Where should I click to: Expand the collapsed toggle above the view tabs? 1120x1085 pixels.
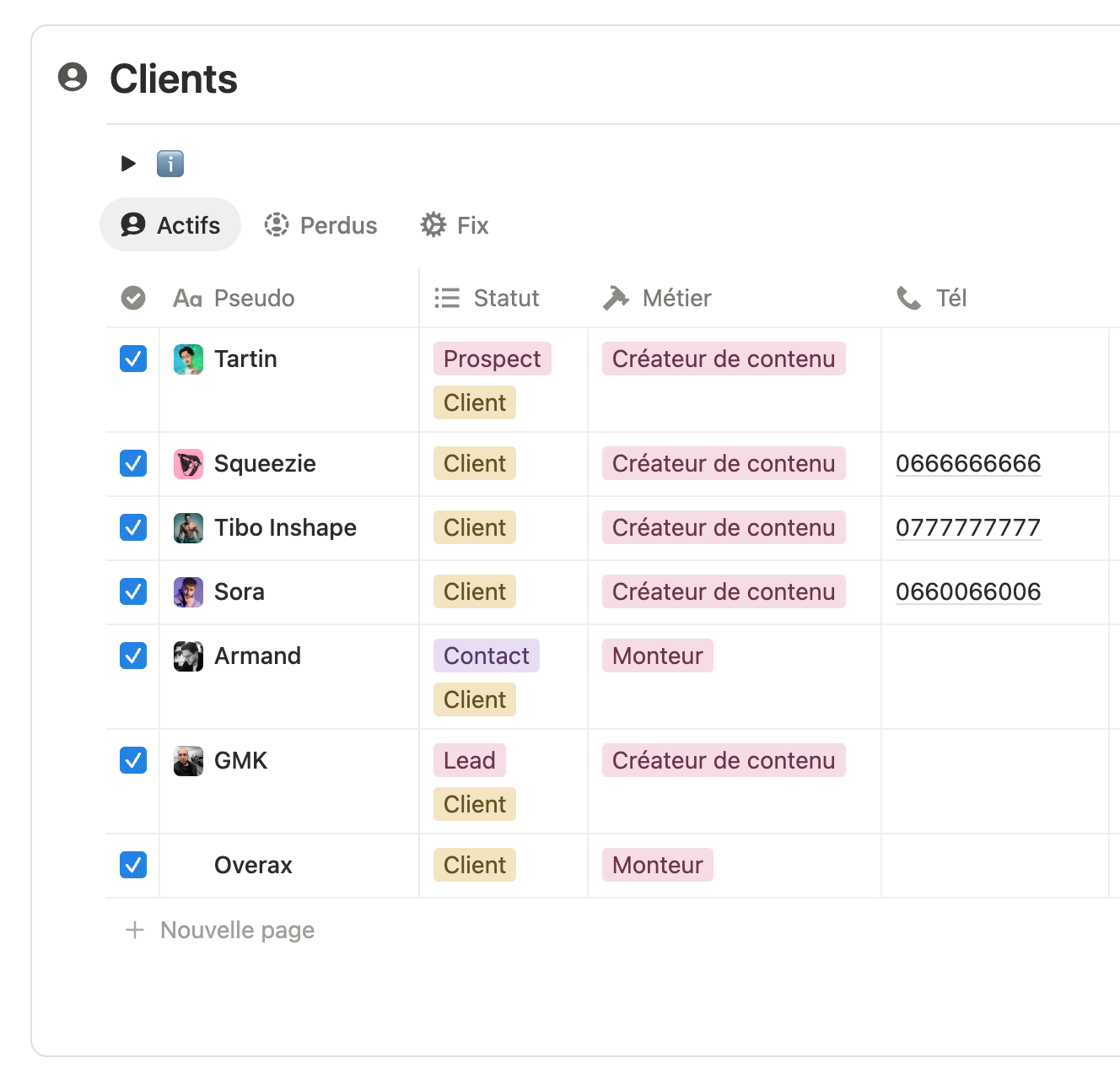point(127,164)
